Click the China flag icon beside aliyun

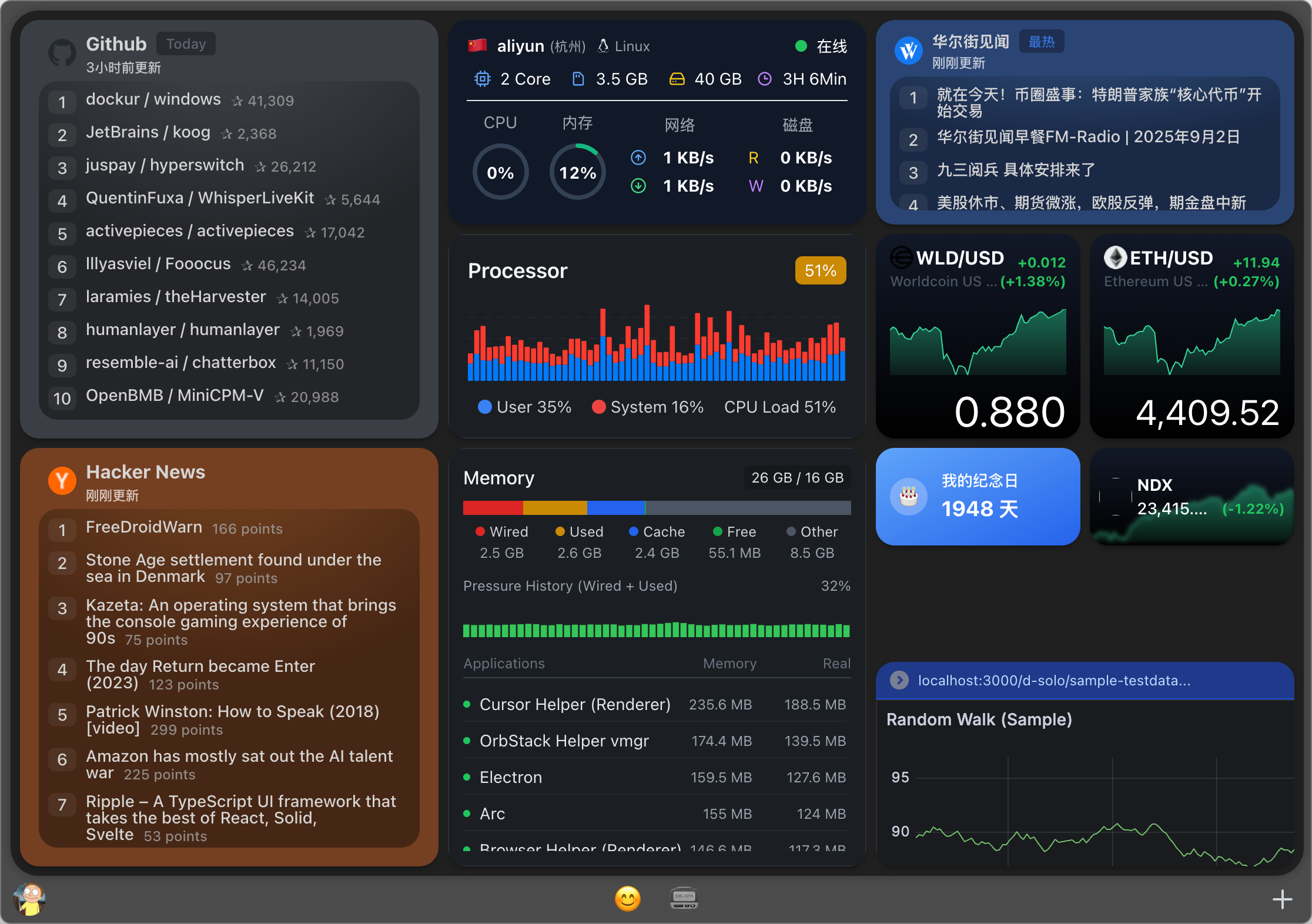tap(477, 45)
